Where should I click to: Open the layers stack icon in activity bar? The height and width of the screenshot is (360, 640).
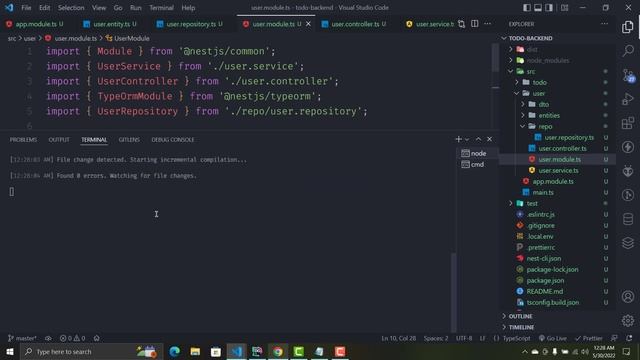[628, 243]
